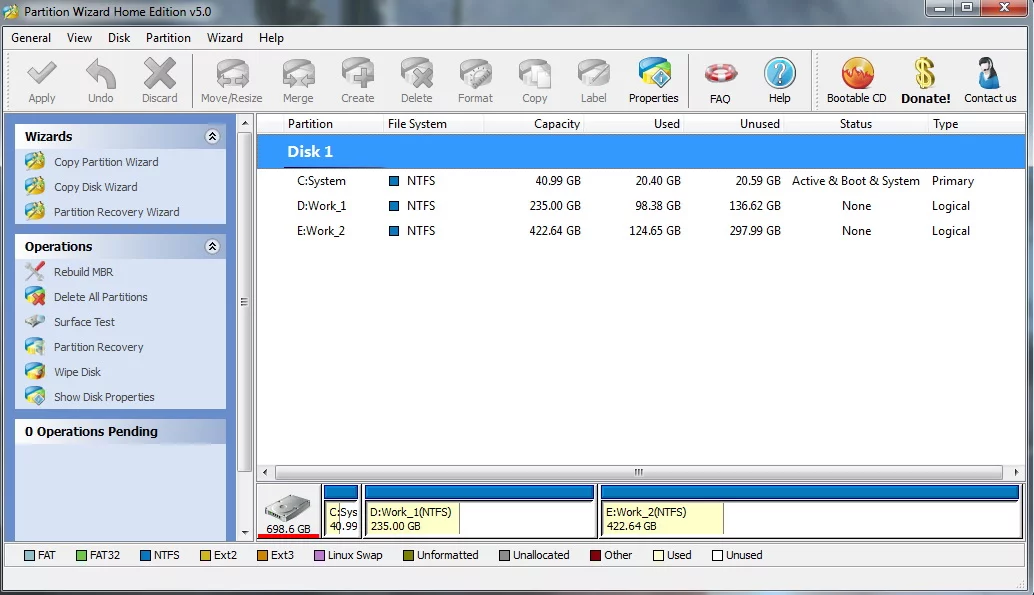This screenshot has width=1034, height=595.
Task: Click the Help question mark icon
Action: [779, 75]
